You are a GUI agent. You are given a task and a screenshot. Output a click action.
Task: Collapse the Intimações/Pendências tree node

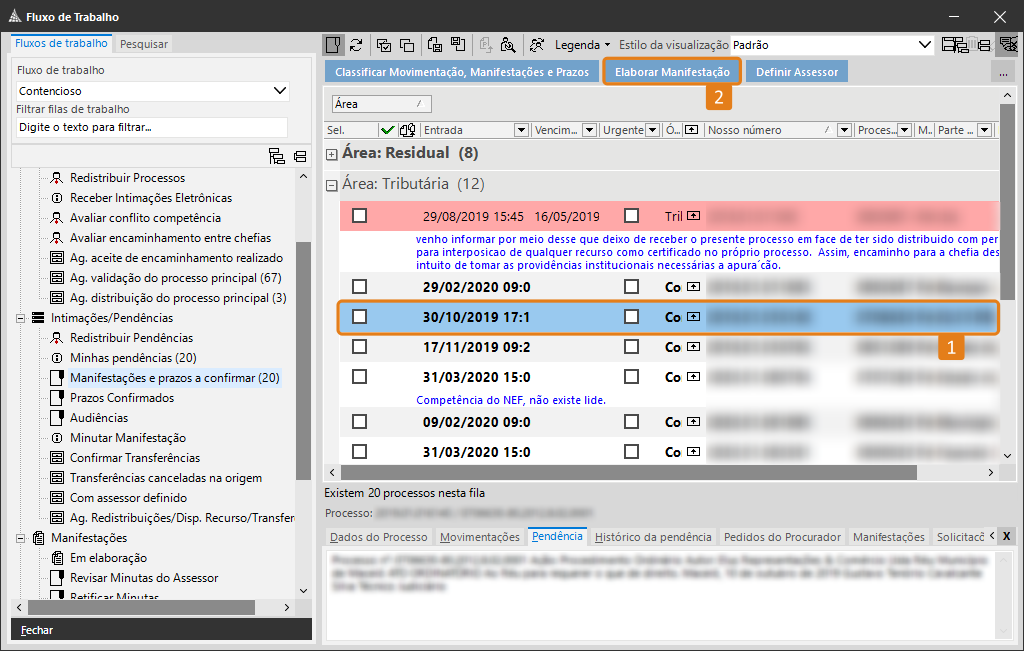20,319
